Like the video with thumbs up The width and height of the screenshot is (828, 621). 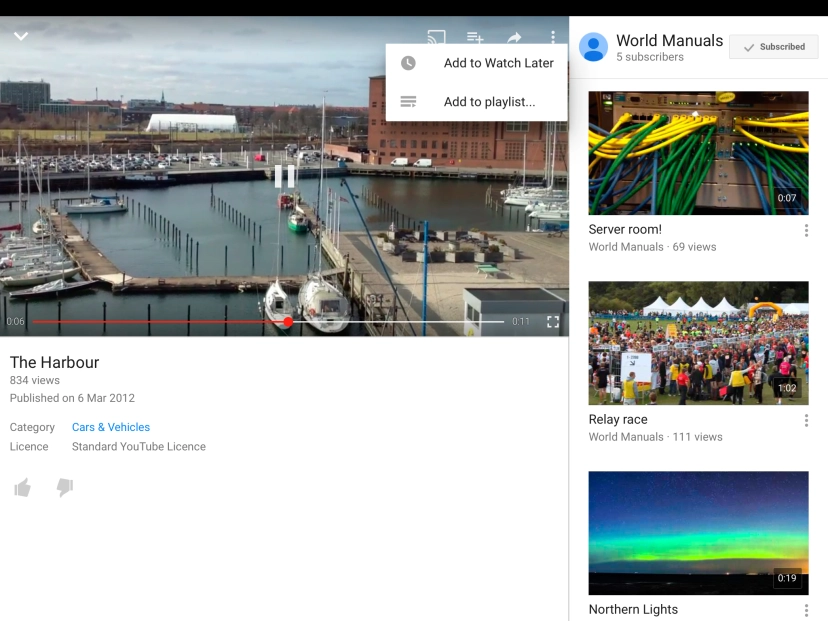pyautogui.click(x=22, y=487)
